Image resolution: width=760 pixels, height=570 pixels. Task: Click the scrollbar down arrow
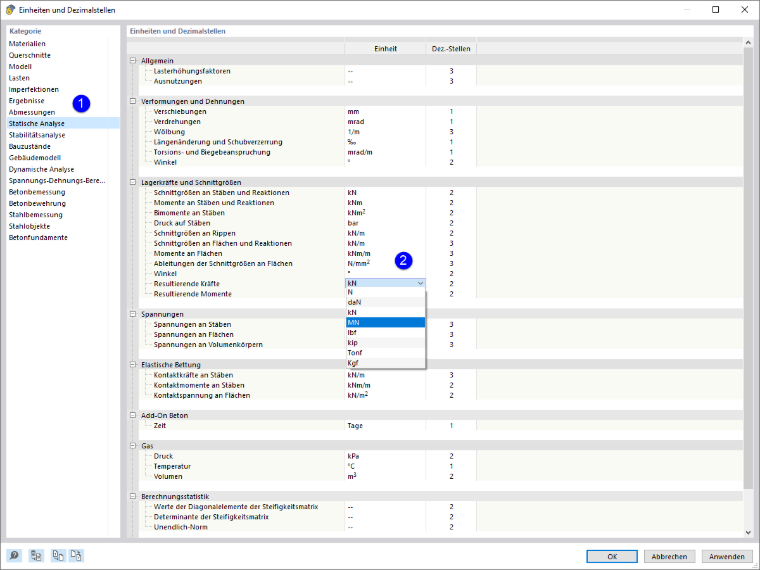(x=748, y=533)
